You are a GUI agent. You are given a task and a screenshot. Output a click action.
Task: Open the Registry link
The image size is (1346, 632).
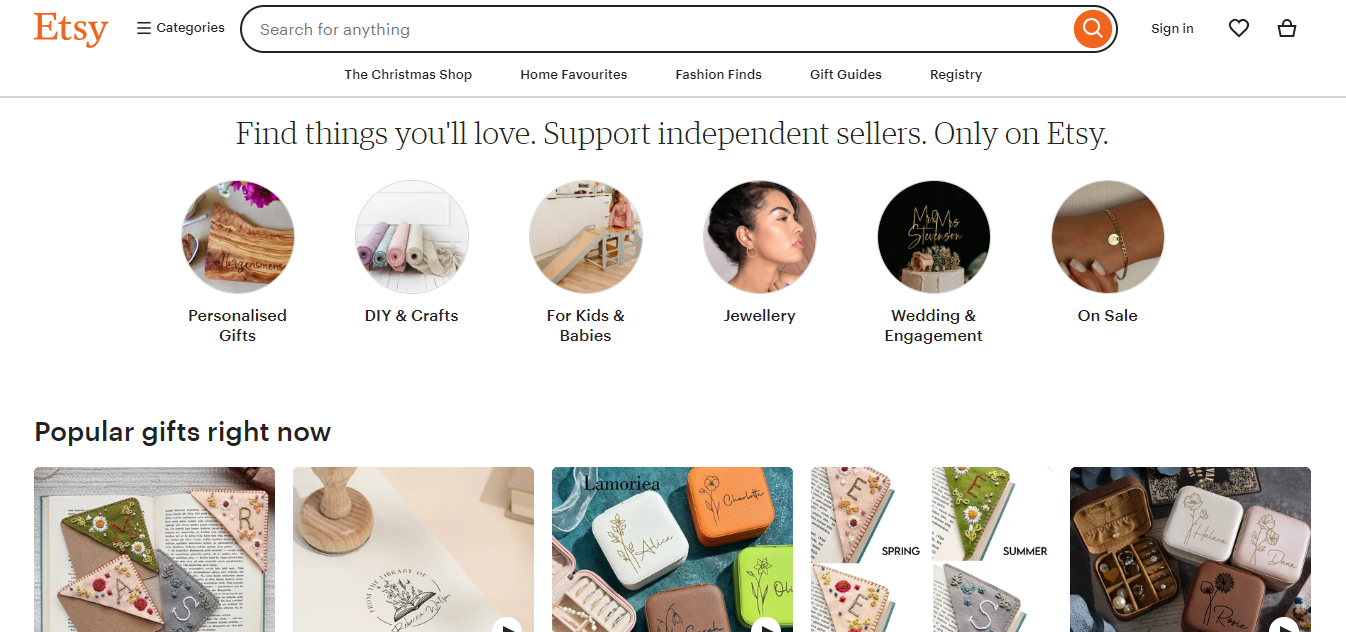pyautogui.click(x=956, y=75)
